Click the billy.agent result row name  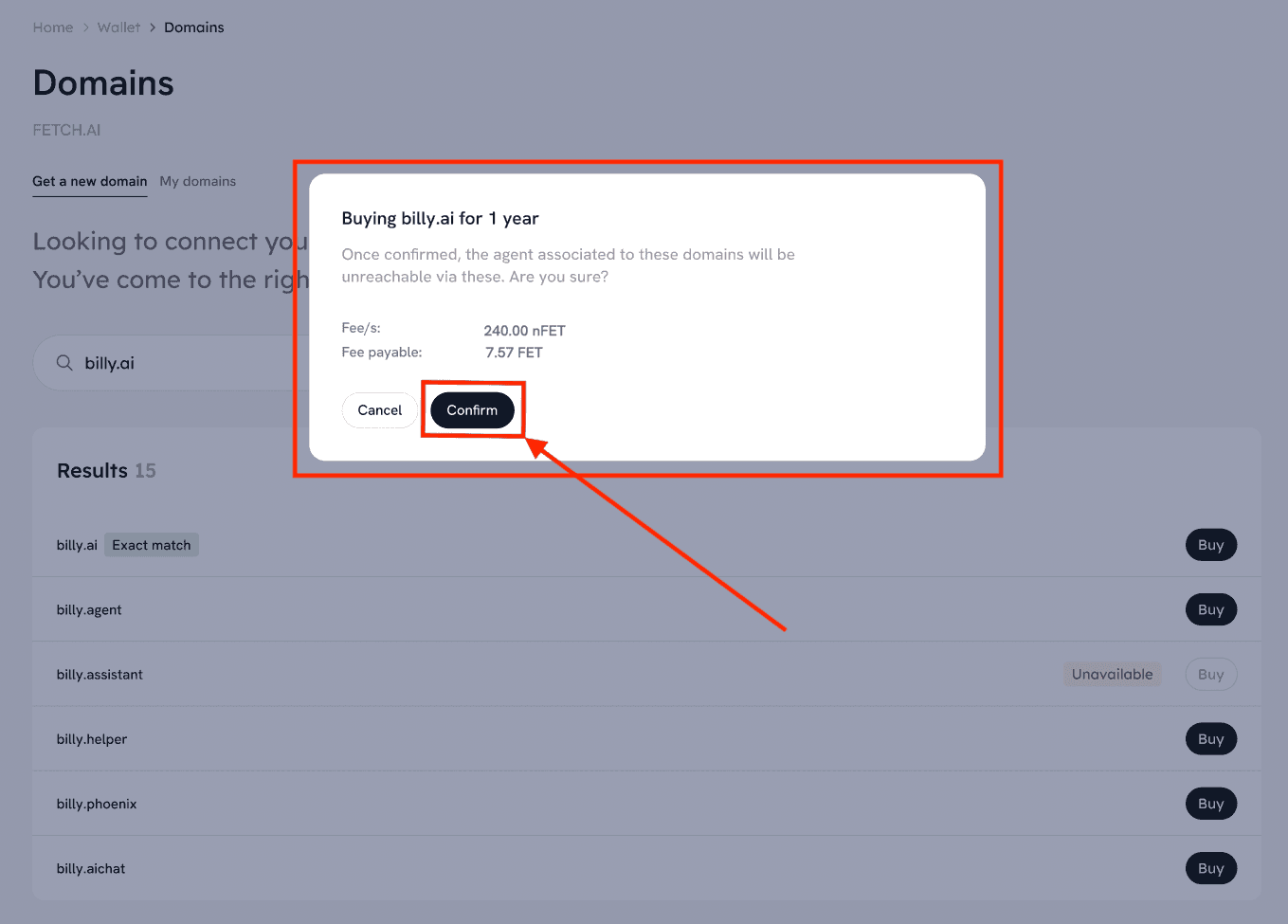coord(89,610)
